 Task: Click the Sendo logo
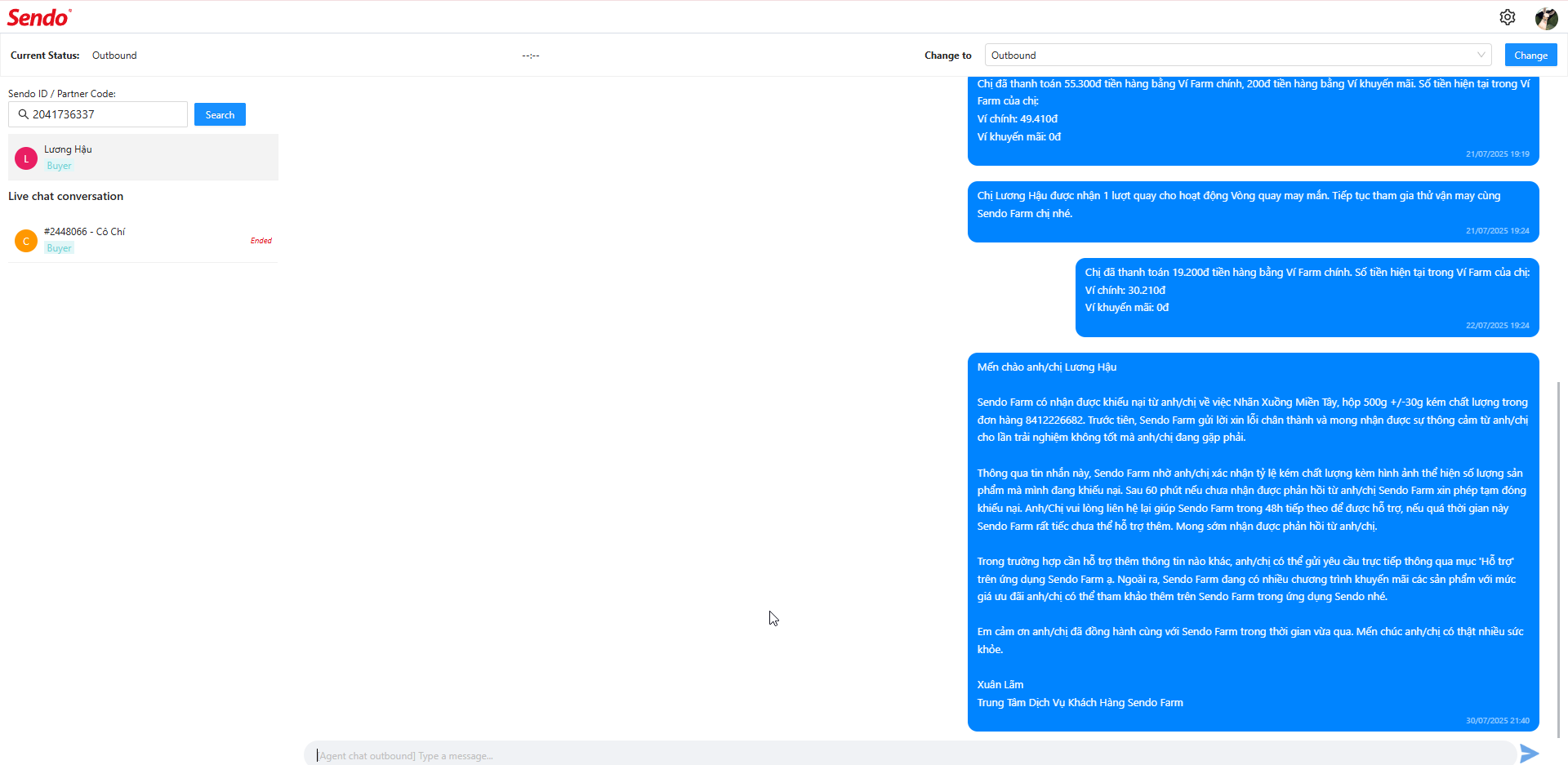39,17
